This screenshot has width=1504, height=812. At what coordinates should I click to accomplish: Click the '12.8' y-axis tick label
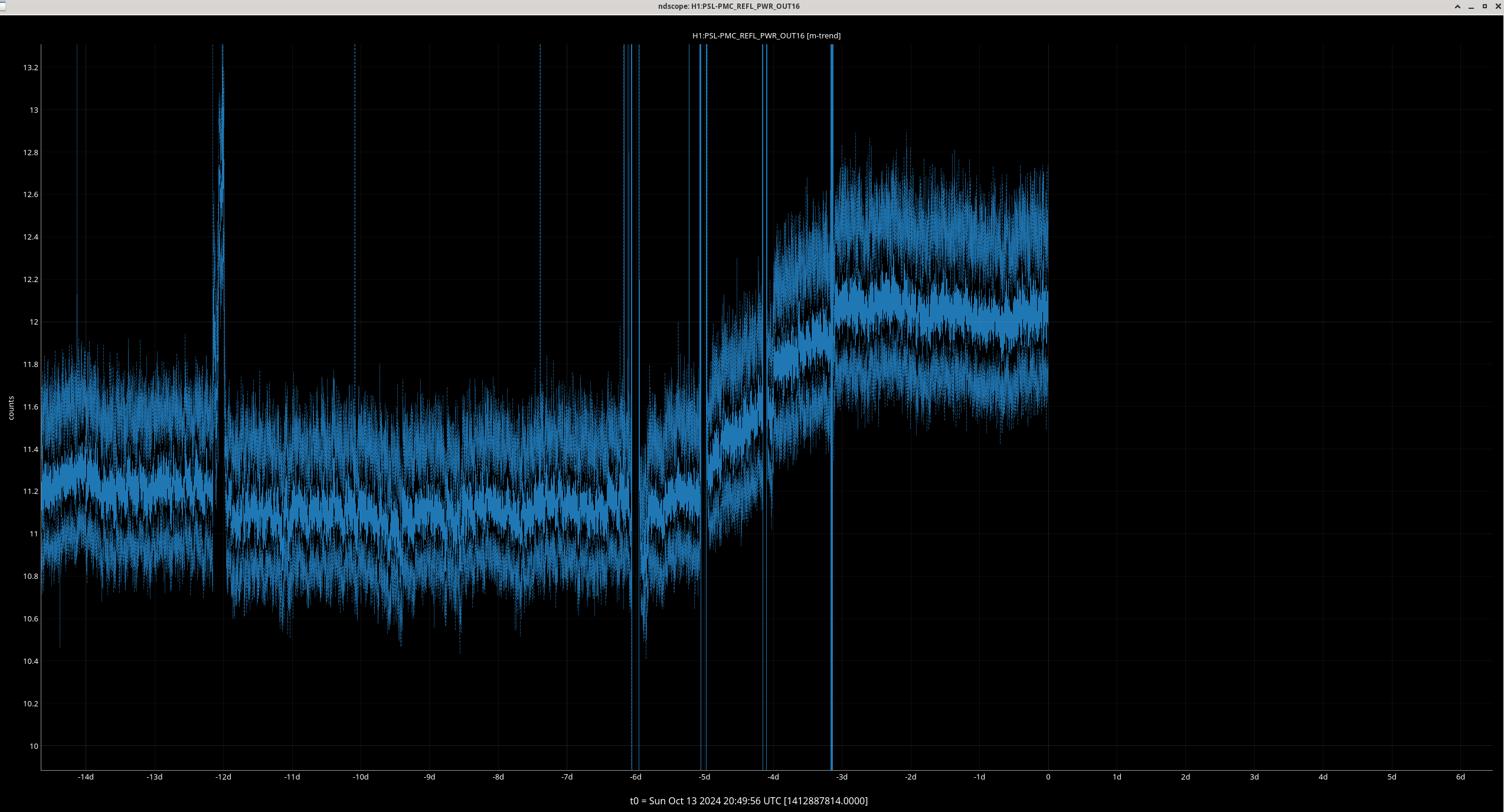31,153
